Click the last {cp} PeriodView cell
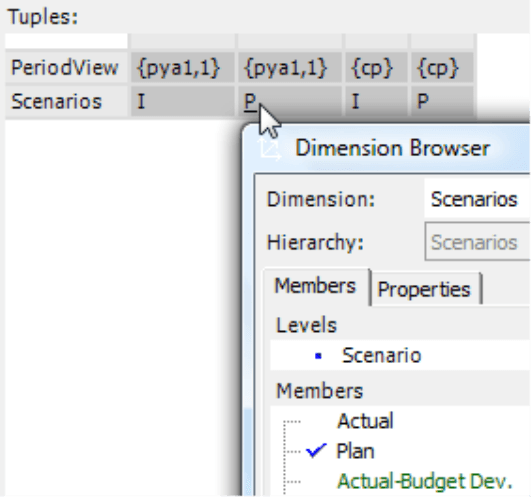The image size is (531, 497). point(442,67)
